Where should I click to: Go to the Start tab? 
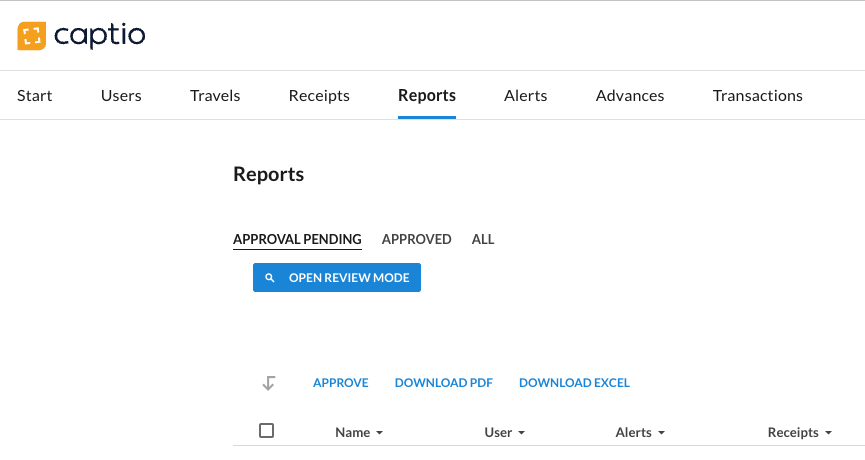[x=35, y=96]
